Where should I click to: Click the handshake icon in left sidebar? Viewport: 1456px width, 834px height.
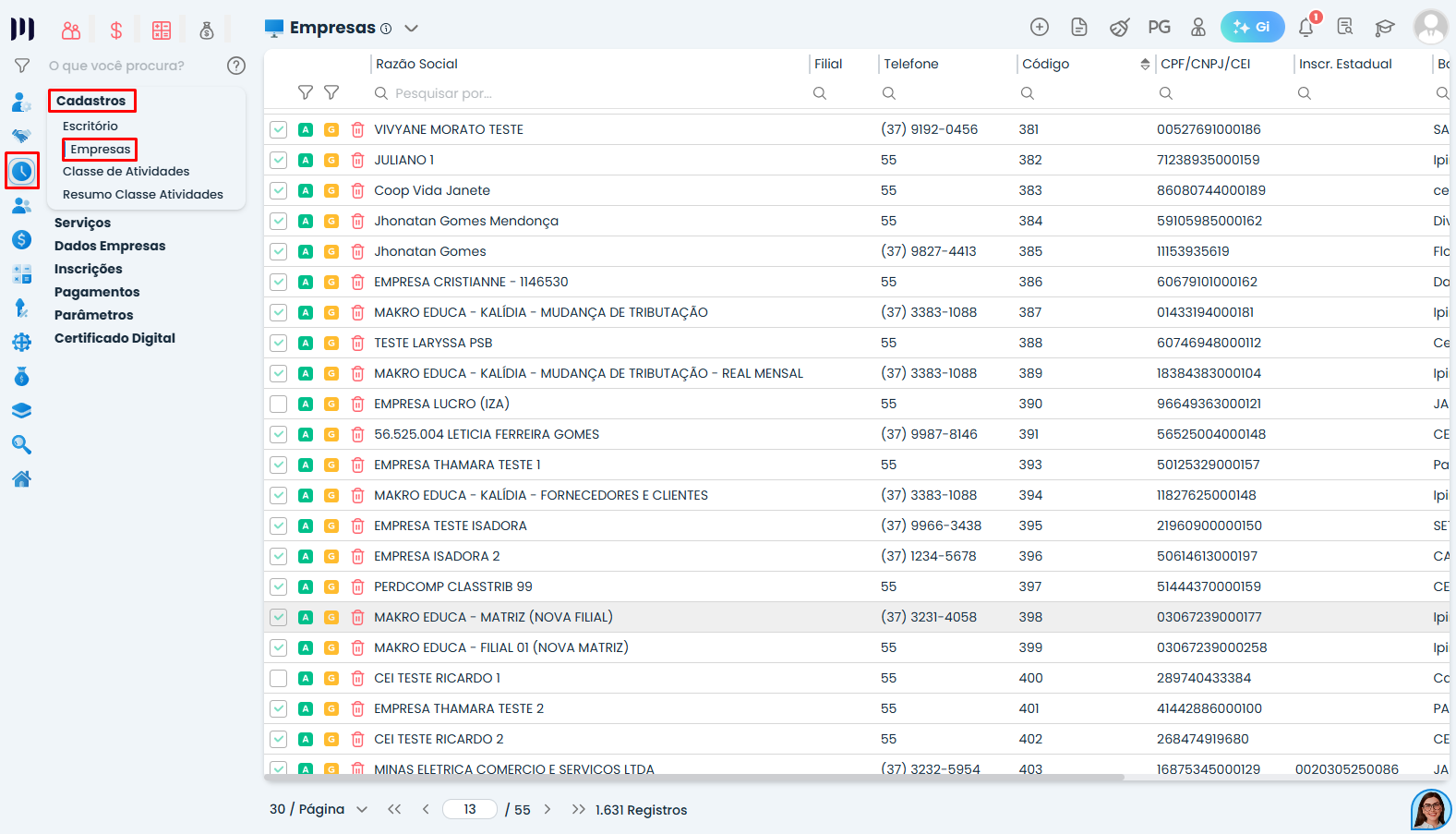21,137
